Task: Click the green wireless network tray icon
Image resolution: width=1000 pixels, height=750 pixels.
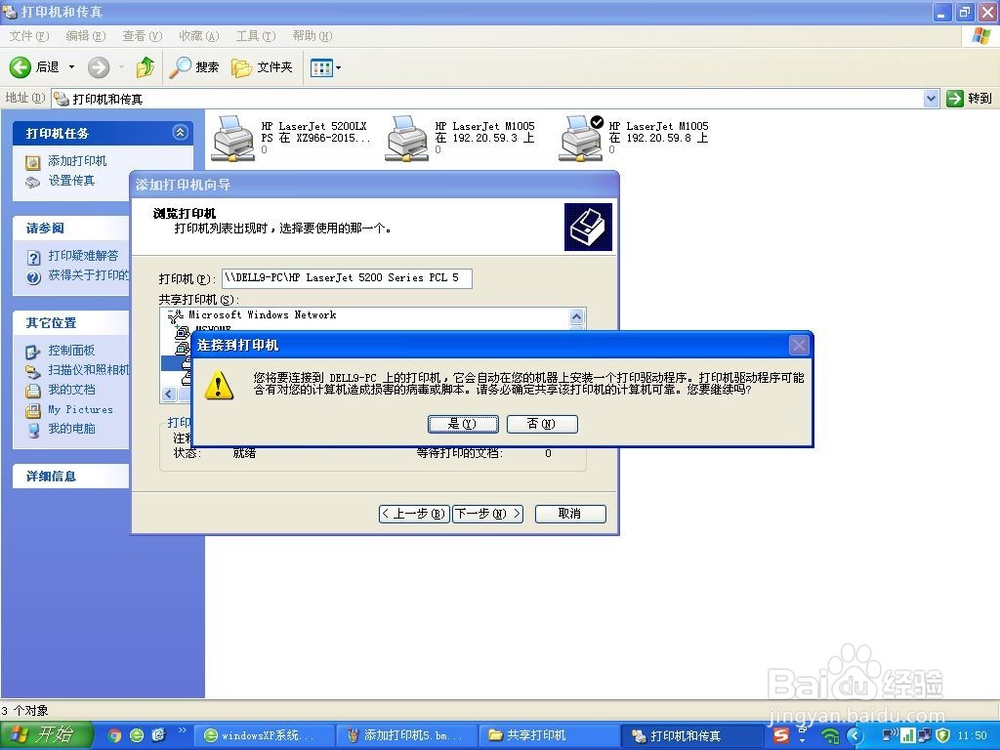Action: click(830, 736)
